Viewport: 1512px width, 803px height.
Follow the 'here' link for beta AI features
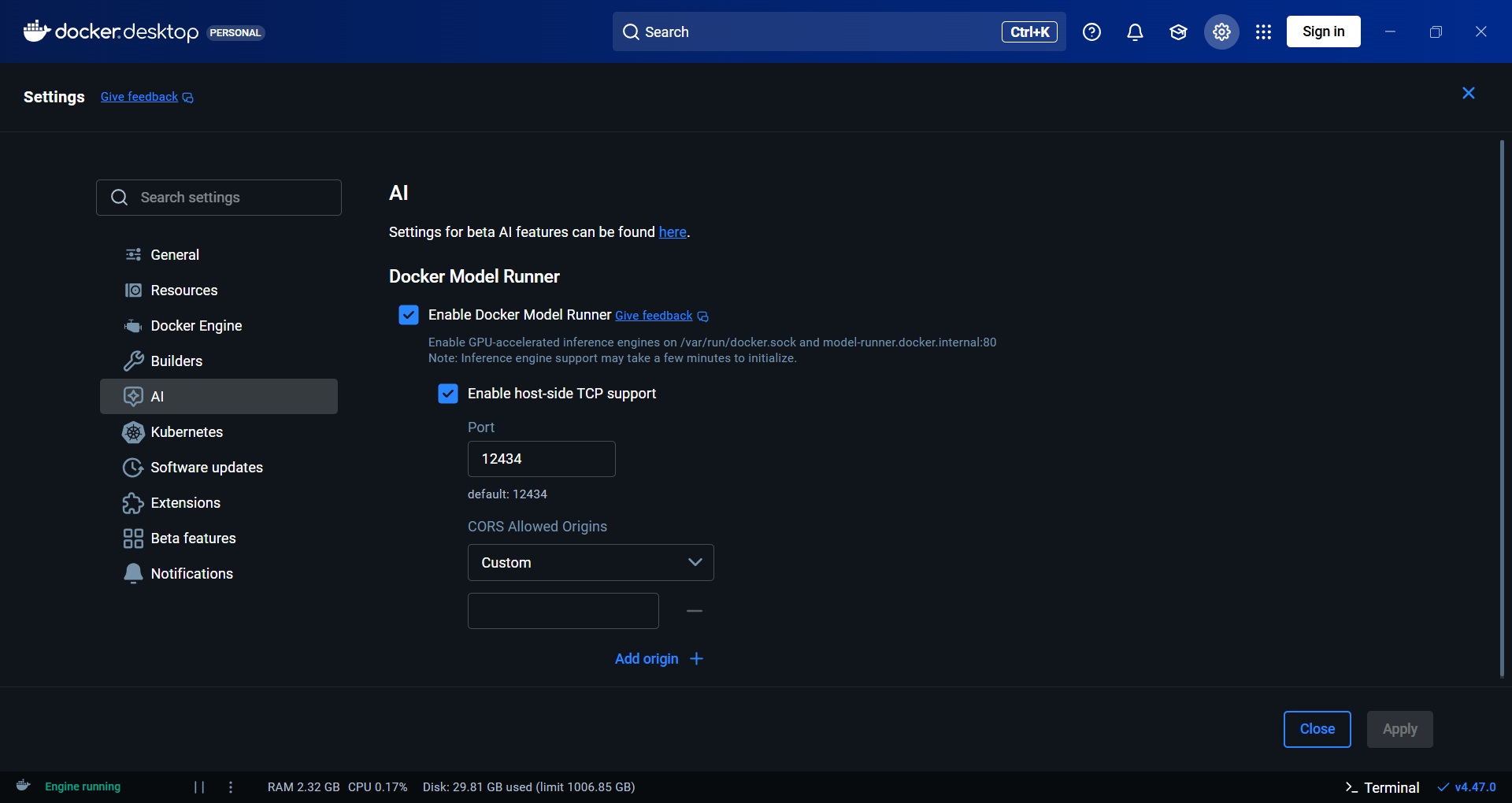(673, 232)
